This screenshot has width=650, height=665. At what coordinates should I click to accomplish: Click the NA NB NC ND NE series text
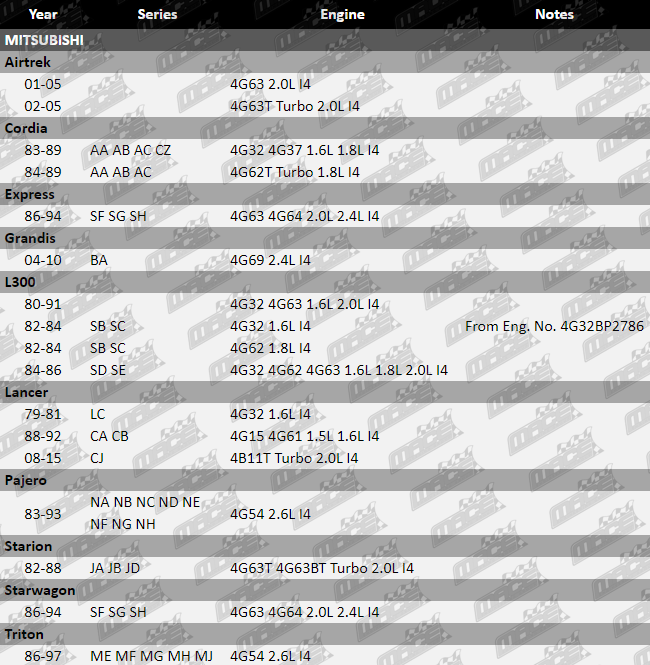(145, 503)
